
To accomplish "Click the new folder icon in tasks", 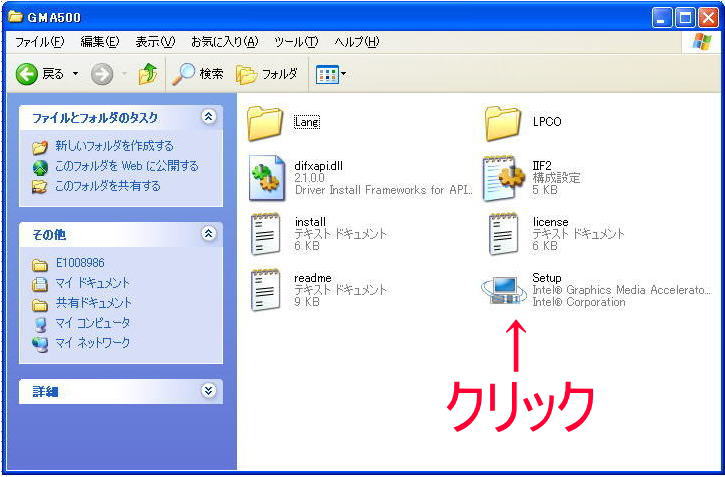I will pos(40,147).
